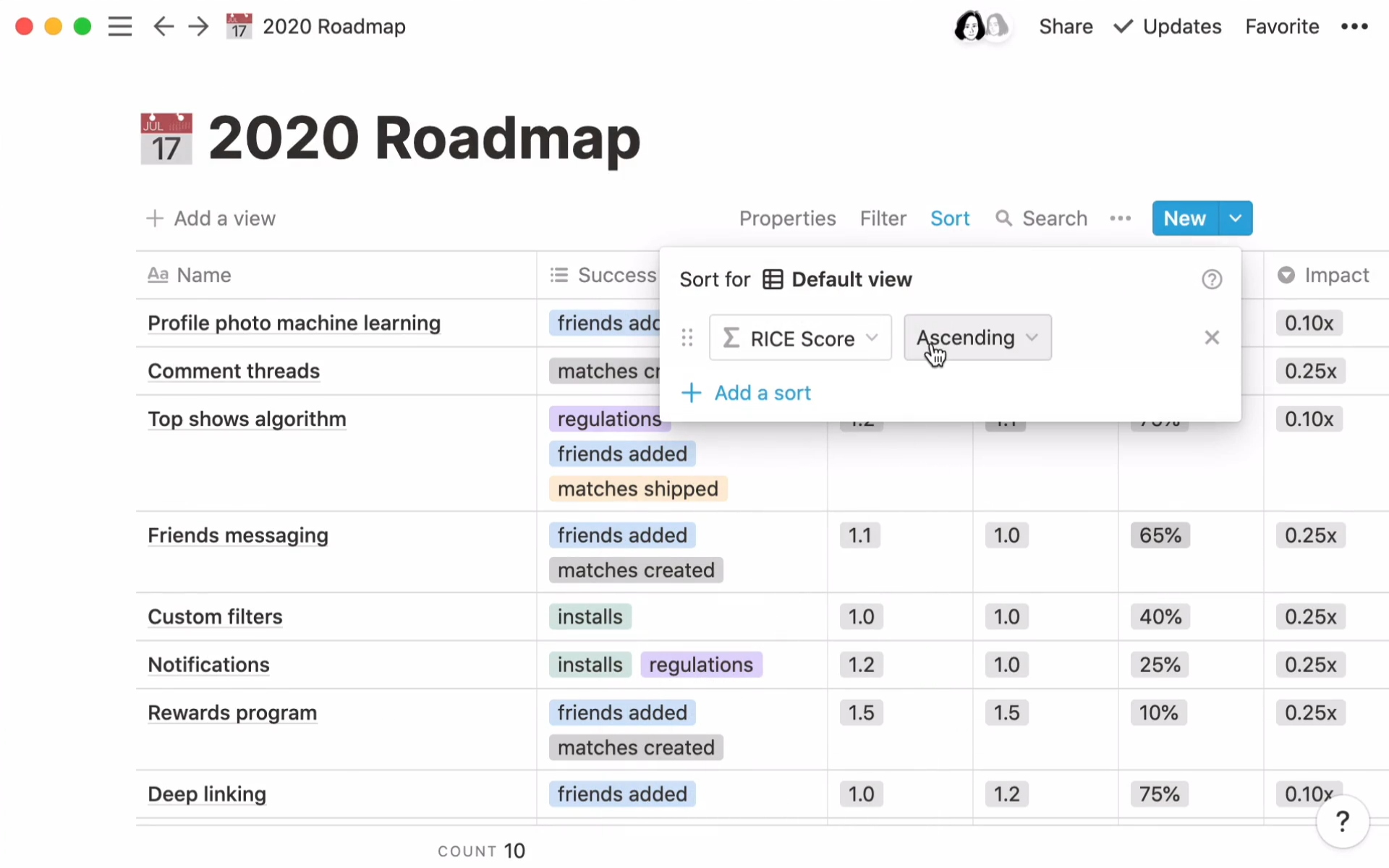
Task: Change Ascending sort direction
Action: tap(977, 338)
